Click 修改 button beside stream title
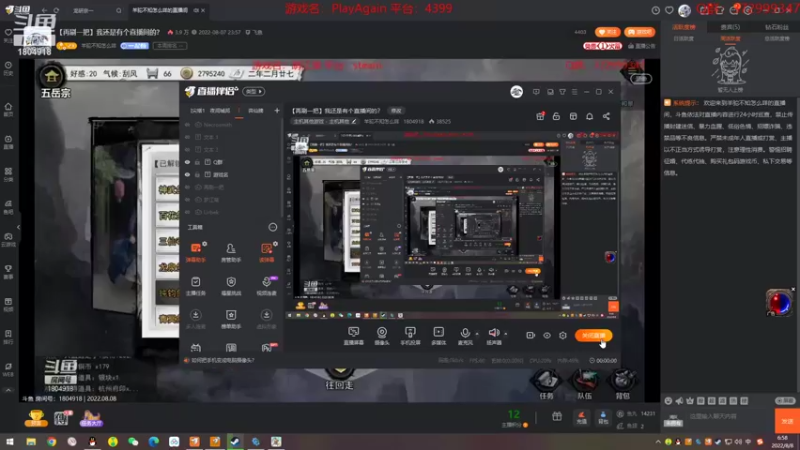This screenshot has height=450, width=800. (x=396, y=111)
